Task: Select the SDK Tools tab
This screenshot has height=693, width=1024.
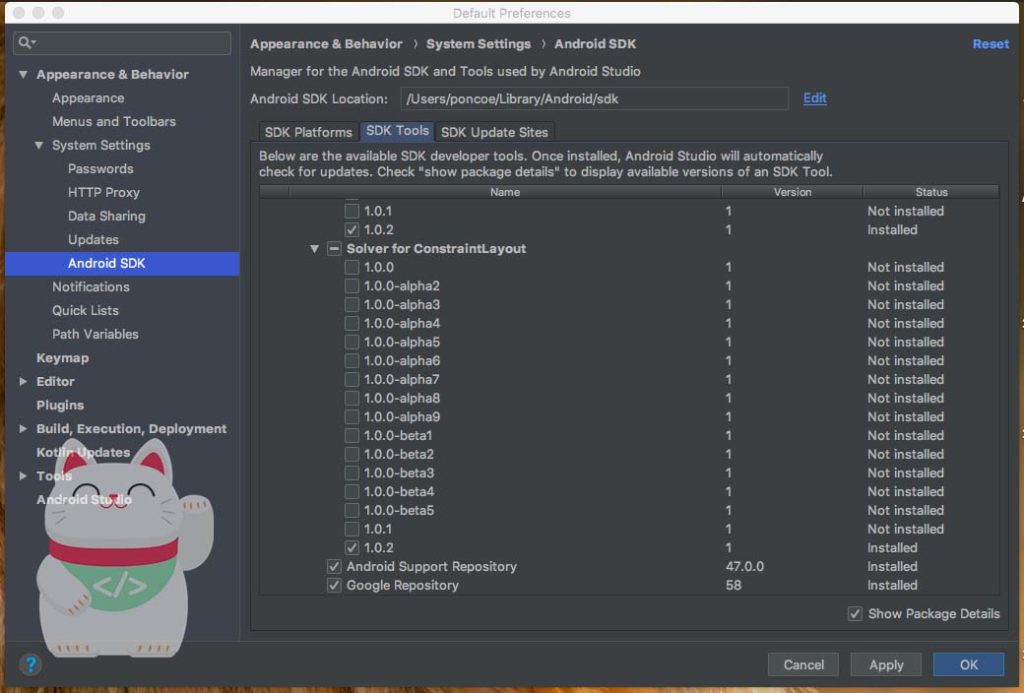Action: (x=397, y=131)
